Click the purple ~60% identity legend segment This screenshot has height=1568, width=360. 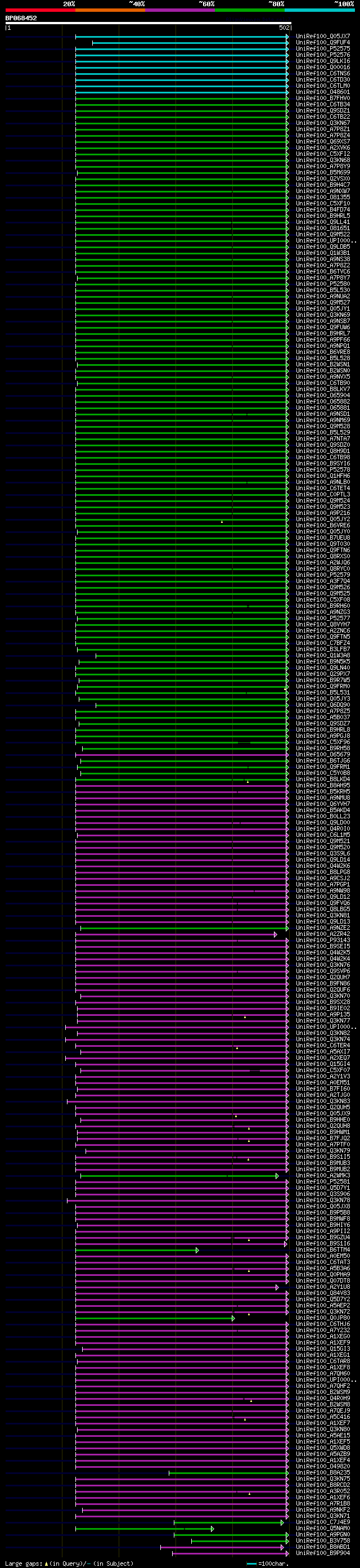(x=180, y=10)
